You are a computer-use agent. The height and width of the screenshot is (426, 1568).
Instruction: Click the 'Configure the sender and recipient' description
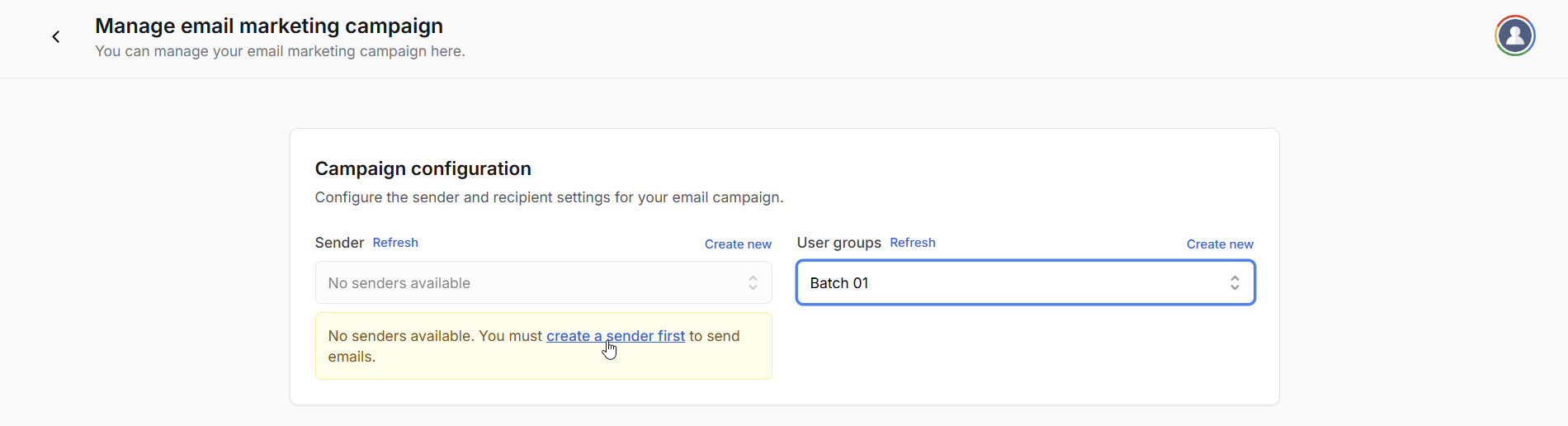(549, 197)
